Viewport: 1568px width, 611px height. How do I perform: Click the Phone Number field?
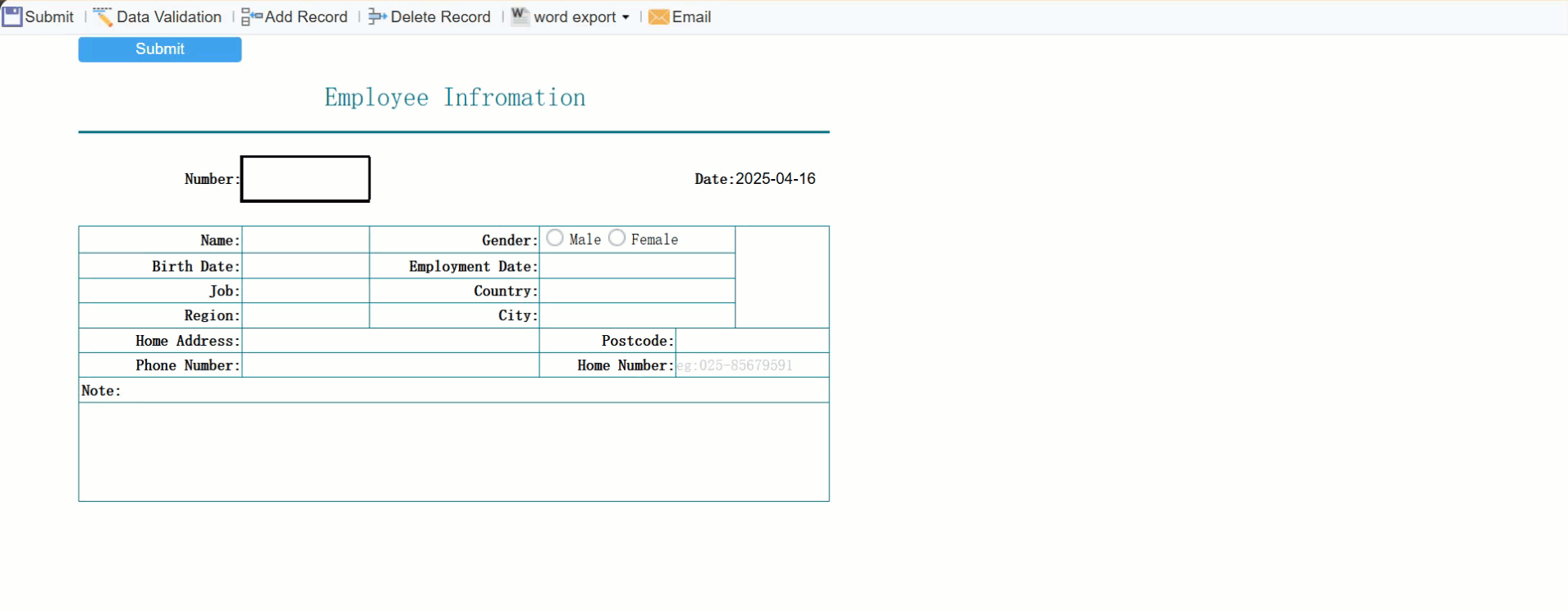391,365
